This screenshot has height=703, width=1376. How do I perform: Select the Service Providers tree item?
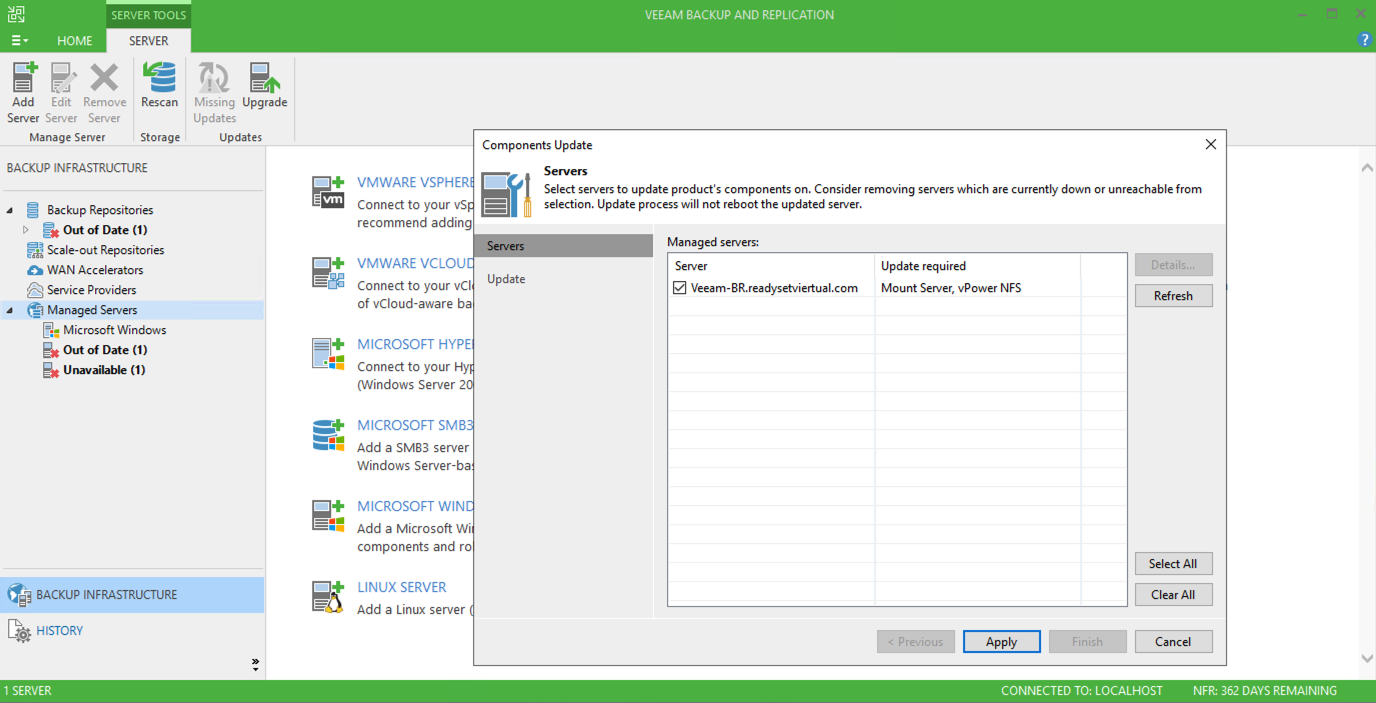[x=92, y=290]
